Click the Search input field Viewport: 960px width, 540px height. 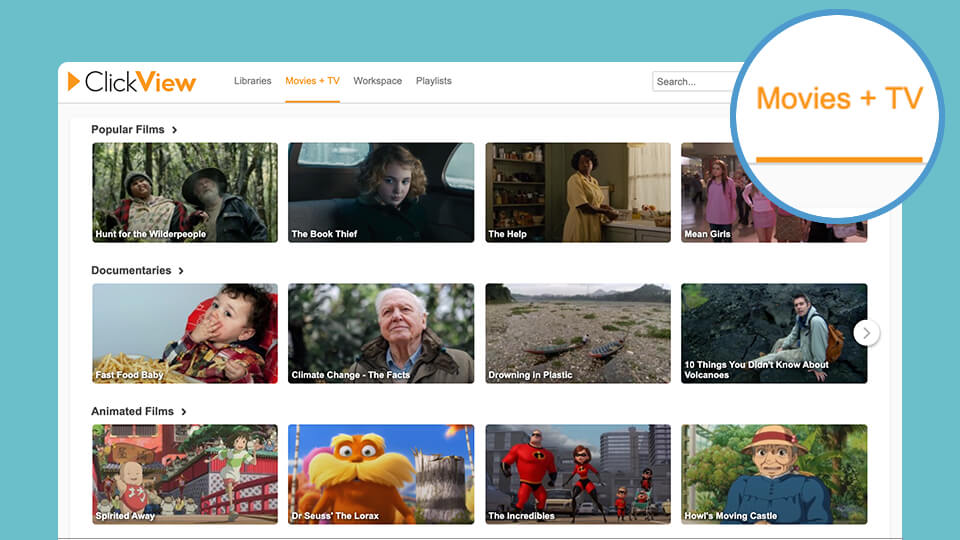coord(693,81)
